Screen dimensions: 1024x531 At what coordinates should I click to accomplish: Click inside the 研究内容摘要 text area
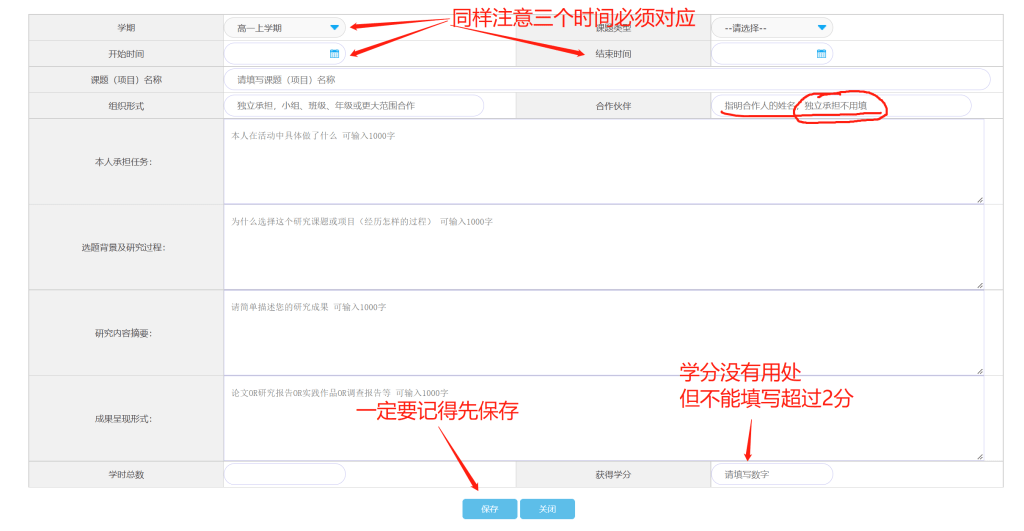pos(602,333)
